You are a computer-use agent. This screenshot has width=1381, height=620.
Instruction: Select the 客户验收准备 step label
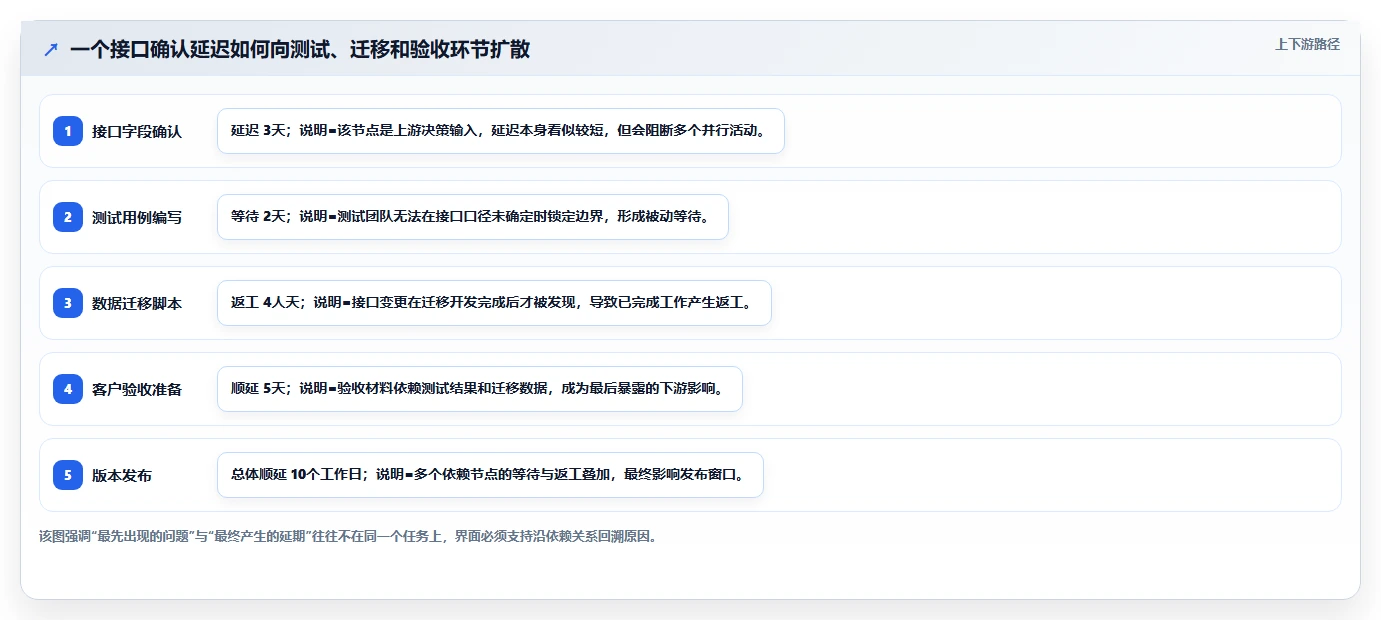coord(137,389)
